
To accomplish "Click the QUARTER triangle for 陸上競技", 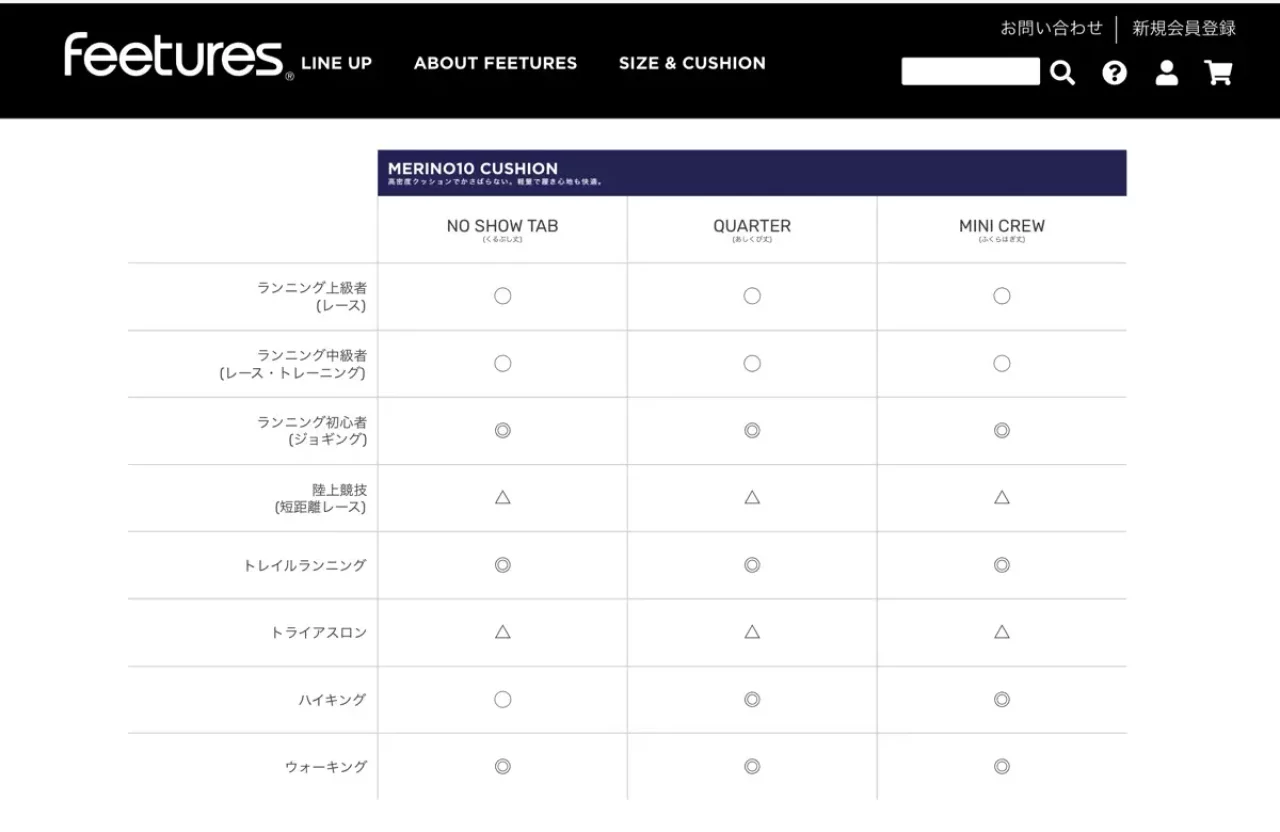I will [752, 497].
